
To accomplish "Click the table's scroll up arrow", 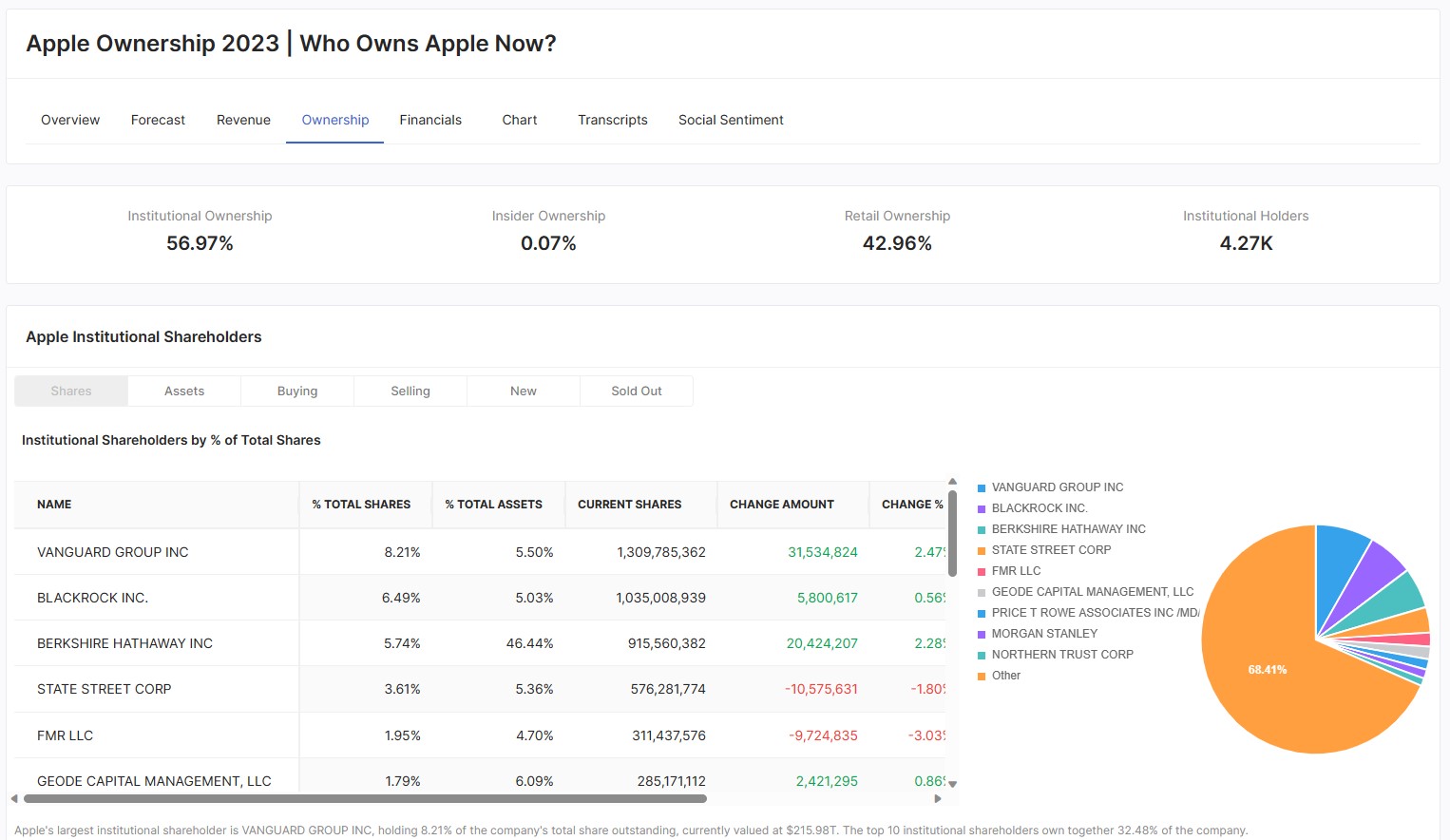I will point(952,482).
